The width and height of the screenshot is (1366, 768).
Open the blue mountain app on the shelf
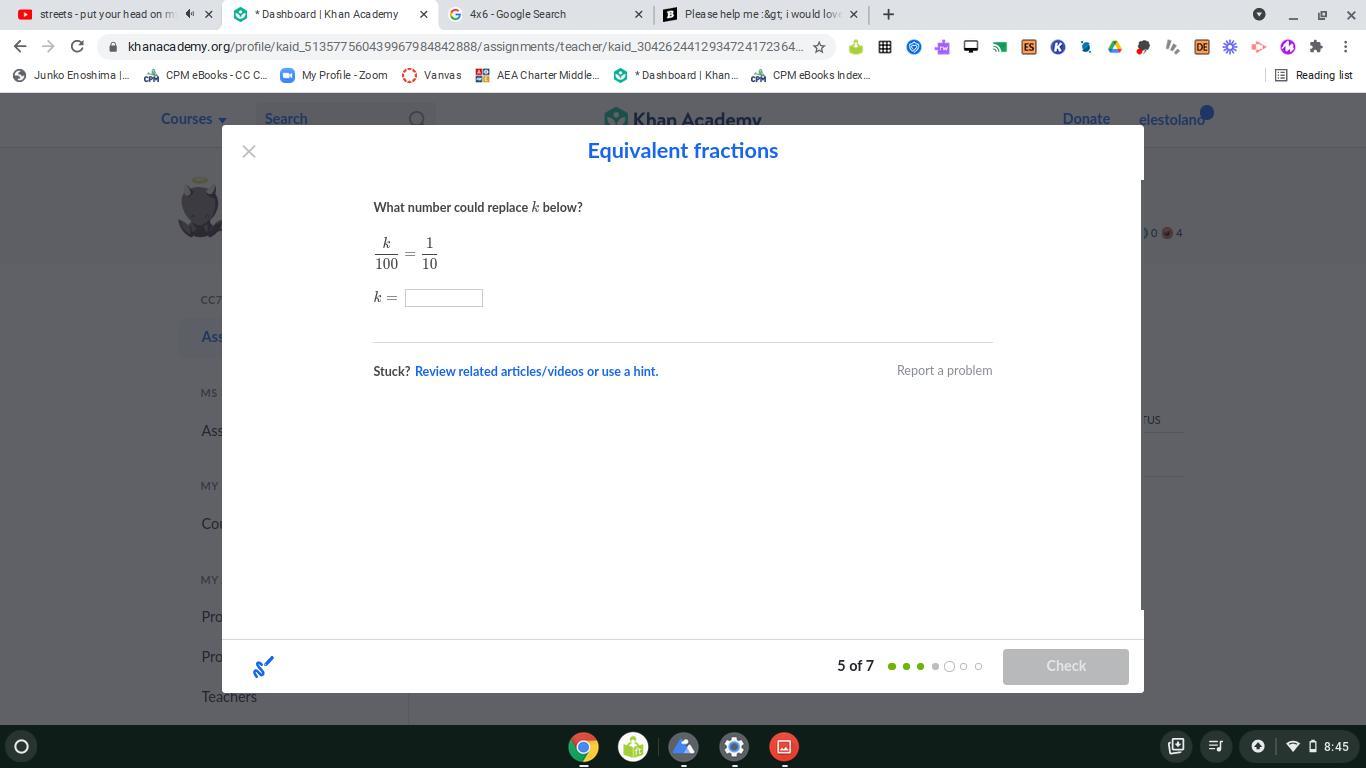click(x=684, y=747)
